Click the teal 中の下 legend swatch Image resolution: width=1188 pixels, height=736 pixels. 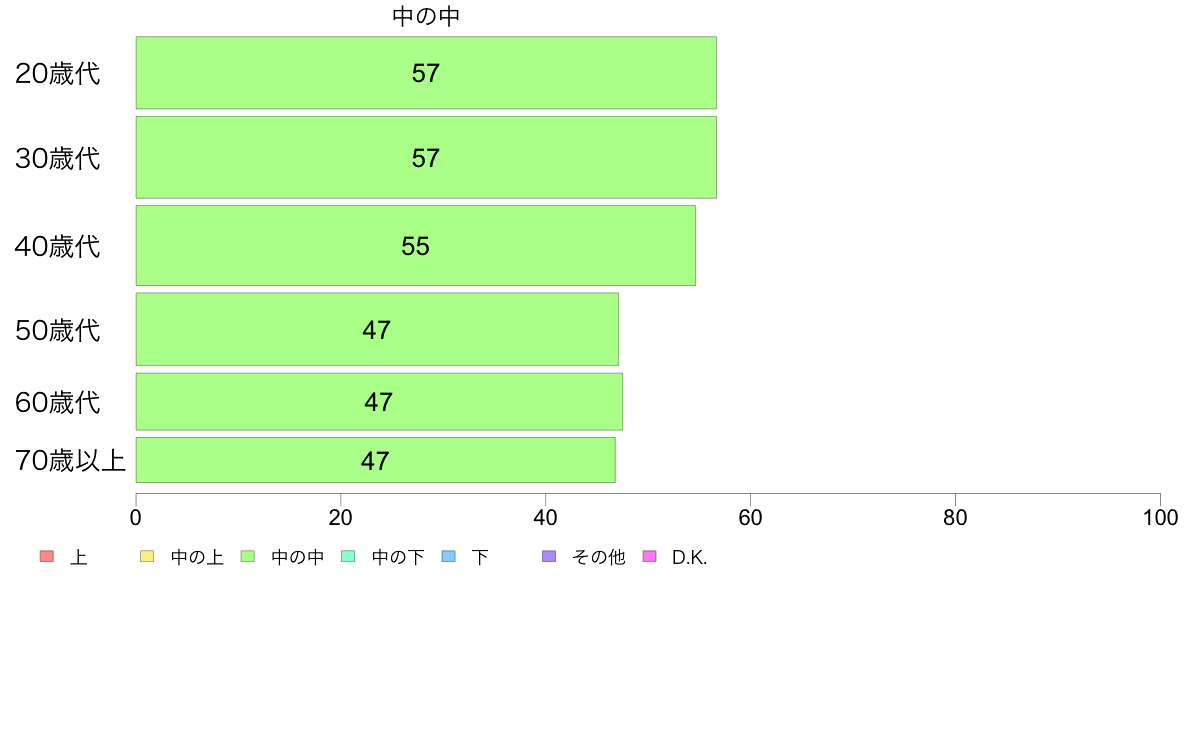[x=349, y=557]
